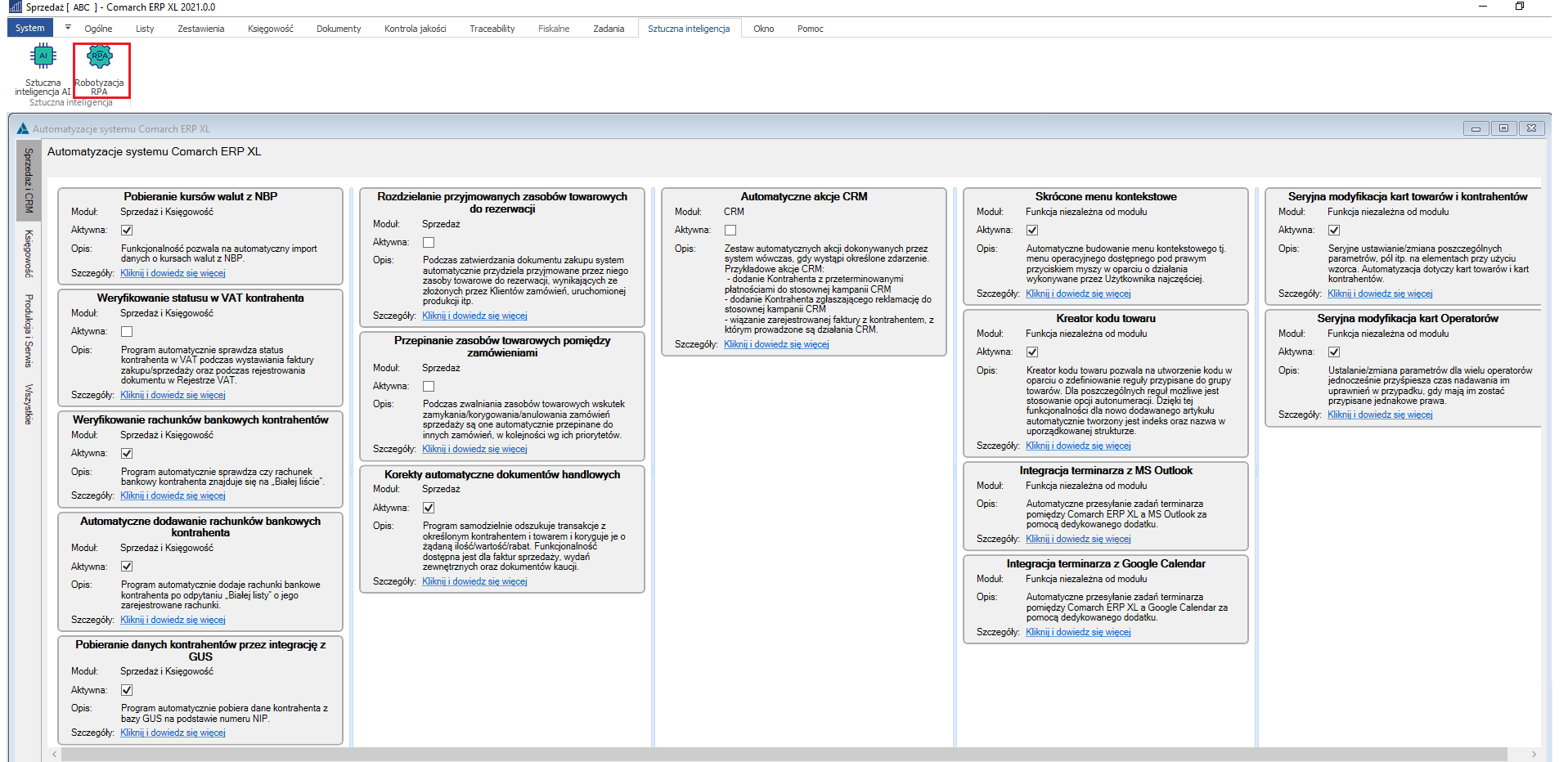Open details link for Rozdzielanie przyjmowanych zasobów
Viewport: 1568px width, 762px height.
pyautogui.click(x=474, y=316)
